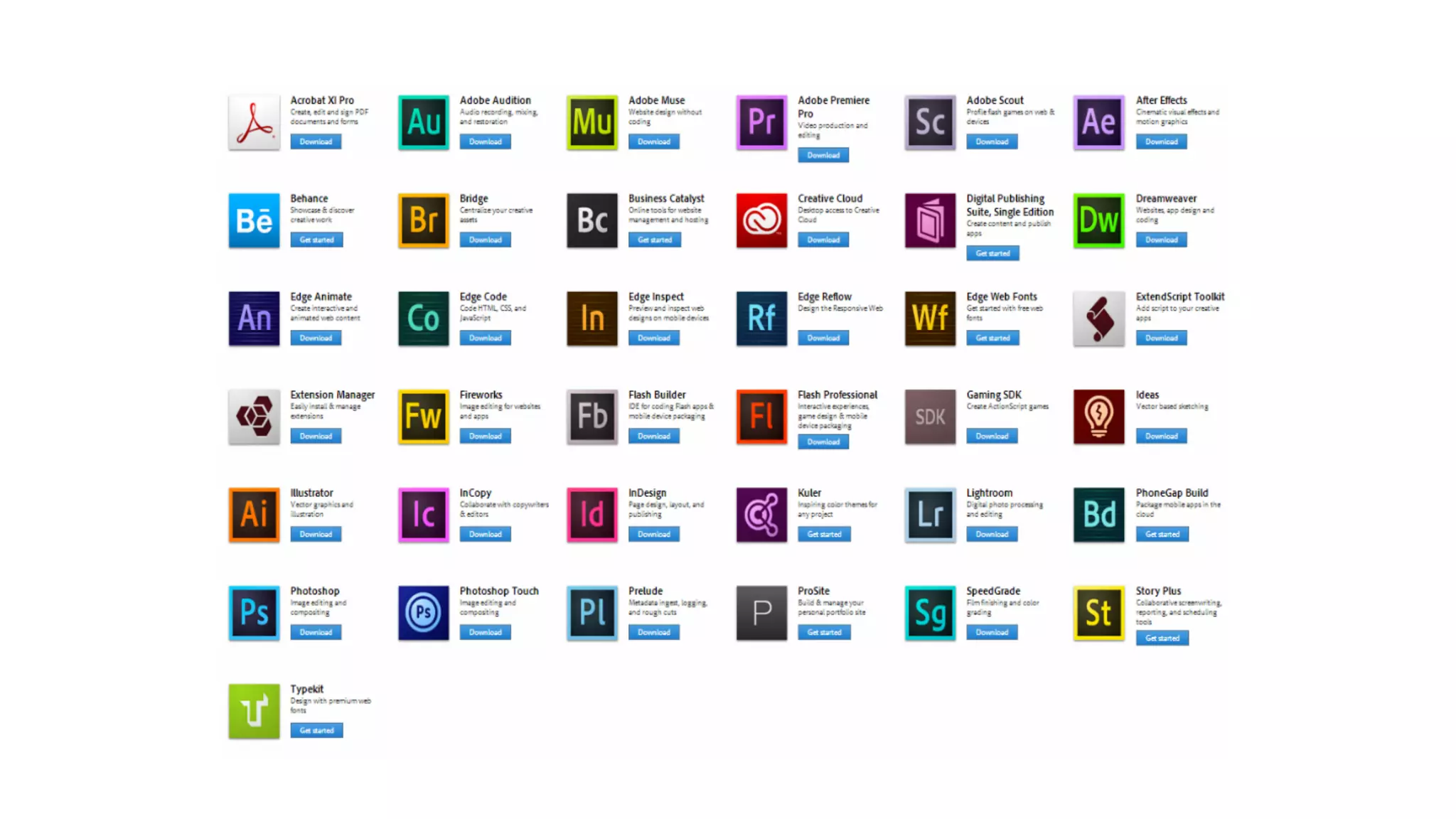This screenshot has width=1456, height=819.
Task: Select the Lightroom Lr icon
Action: click(930, 515)
